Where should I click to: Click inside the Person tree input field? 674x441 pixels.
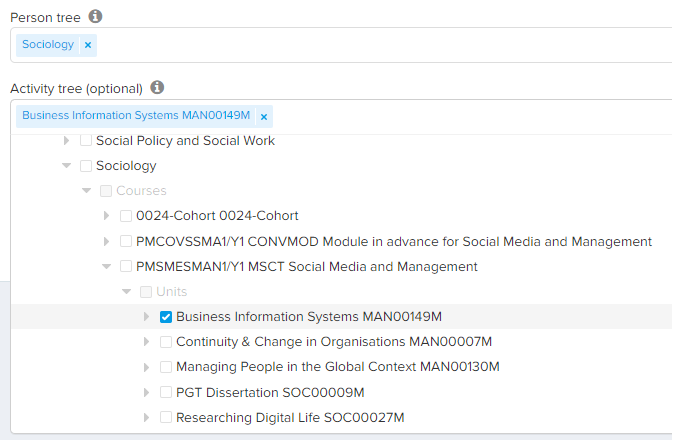pyautogui.click(x=380, y=45)
